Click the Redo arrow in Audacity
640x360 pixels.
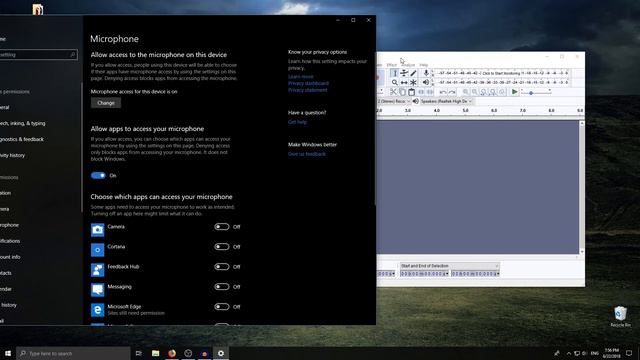(452, 92)
